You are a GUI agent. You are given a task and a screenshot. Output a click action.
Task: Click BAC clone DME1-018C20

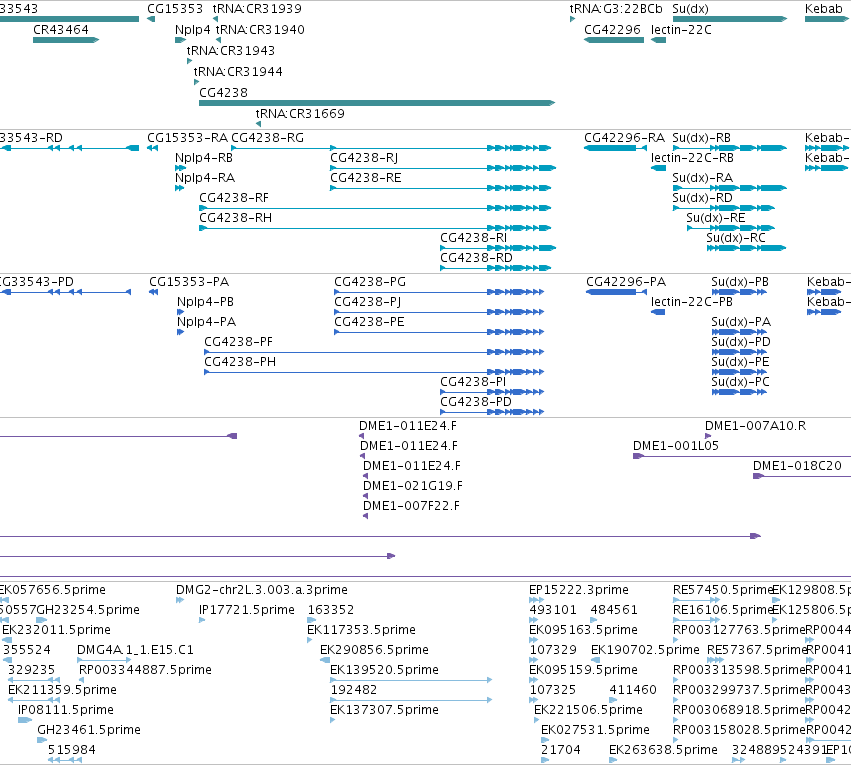[797, 466]
